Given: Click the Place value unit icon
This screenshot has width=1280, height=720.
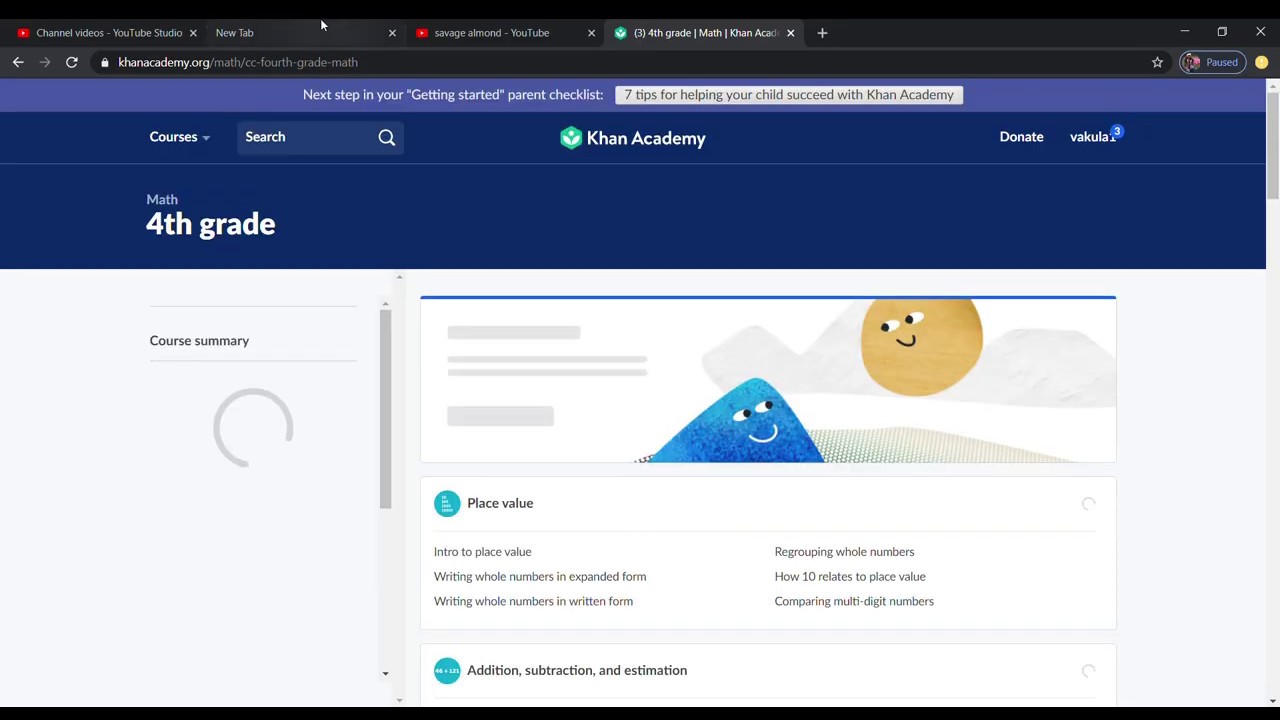Looking at the screenshot, I should (x=447, y=504).
